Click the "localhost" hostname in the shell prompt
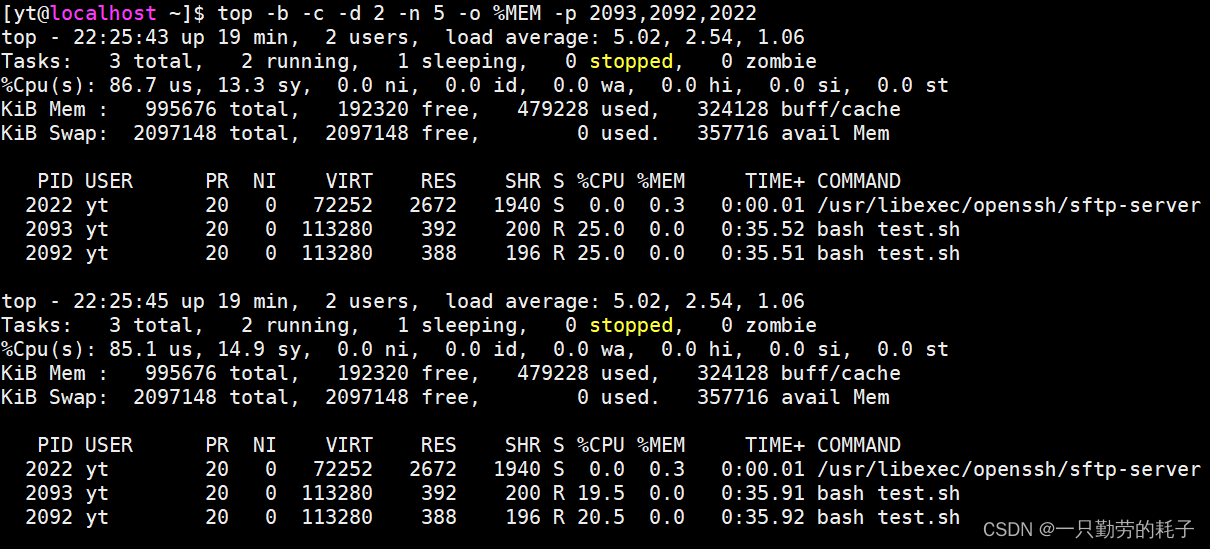Screen dimensions: 1210x549 point(103,13)
